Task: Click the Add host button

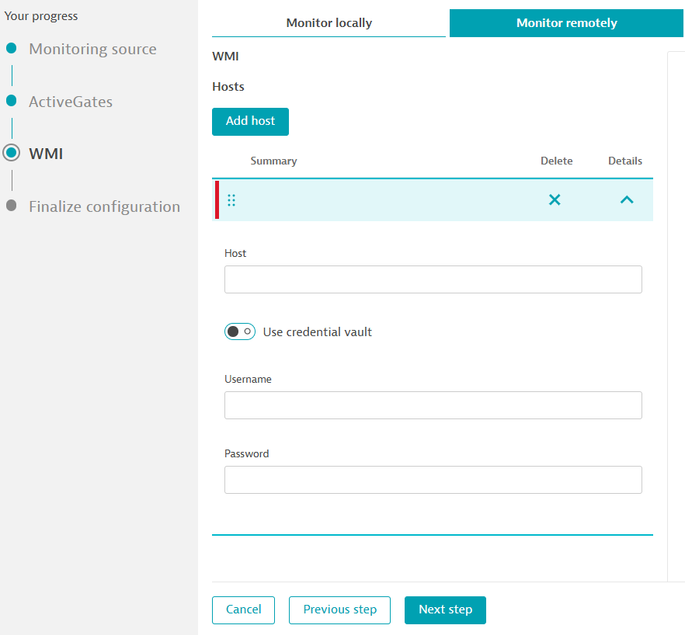Action: click(x=250, y=121)
